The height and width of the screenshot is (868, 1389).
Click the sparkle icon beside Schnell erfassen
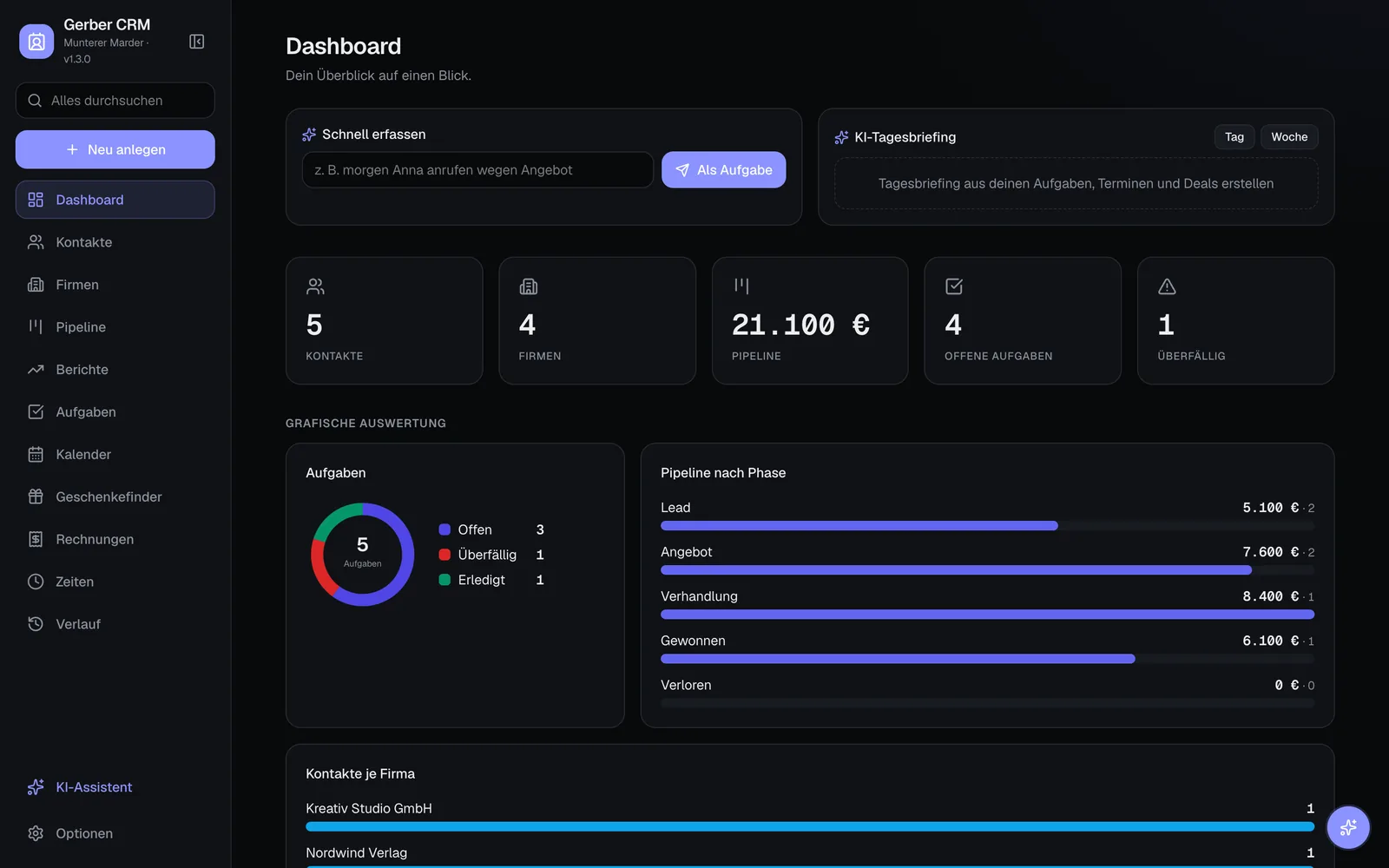(309, 135)
